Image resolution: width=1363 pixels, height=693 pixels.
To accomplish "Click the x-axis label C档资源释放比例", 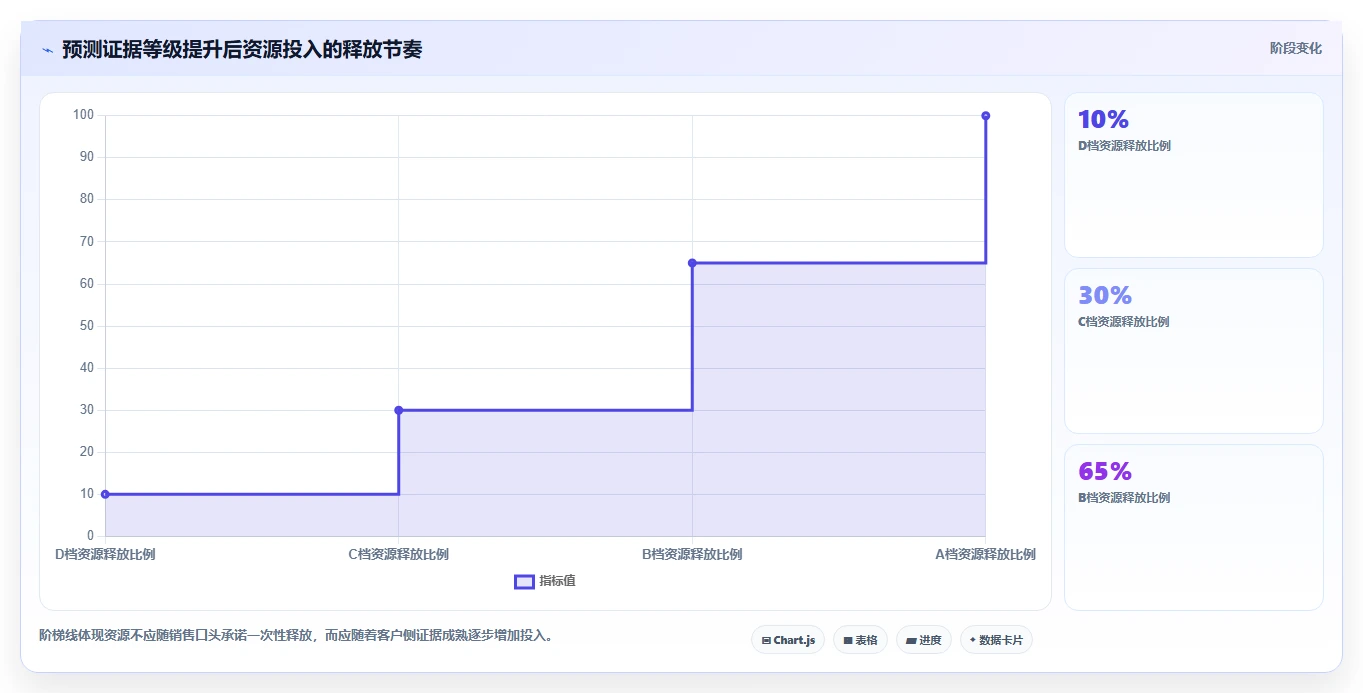I will (399, 554).
